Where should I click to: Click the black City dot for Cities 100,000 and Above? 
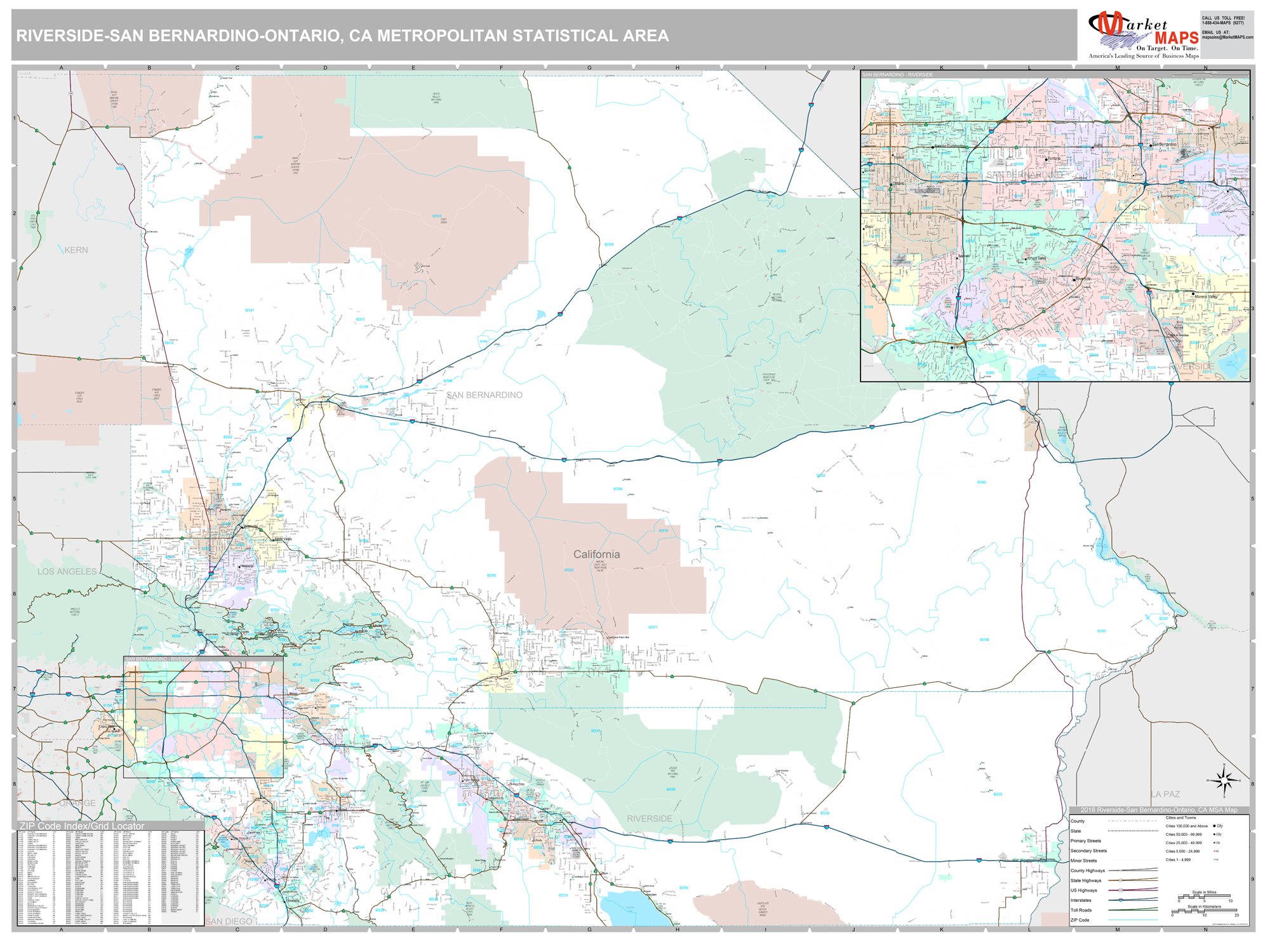coord(1214,826)
